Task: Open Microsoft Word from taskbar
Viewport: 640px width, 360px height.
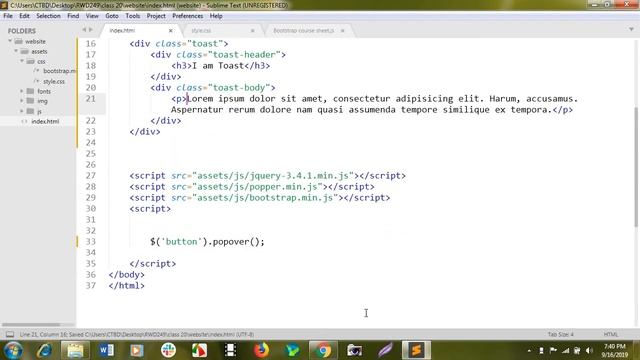Action: 107,350
